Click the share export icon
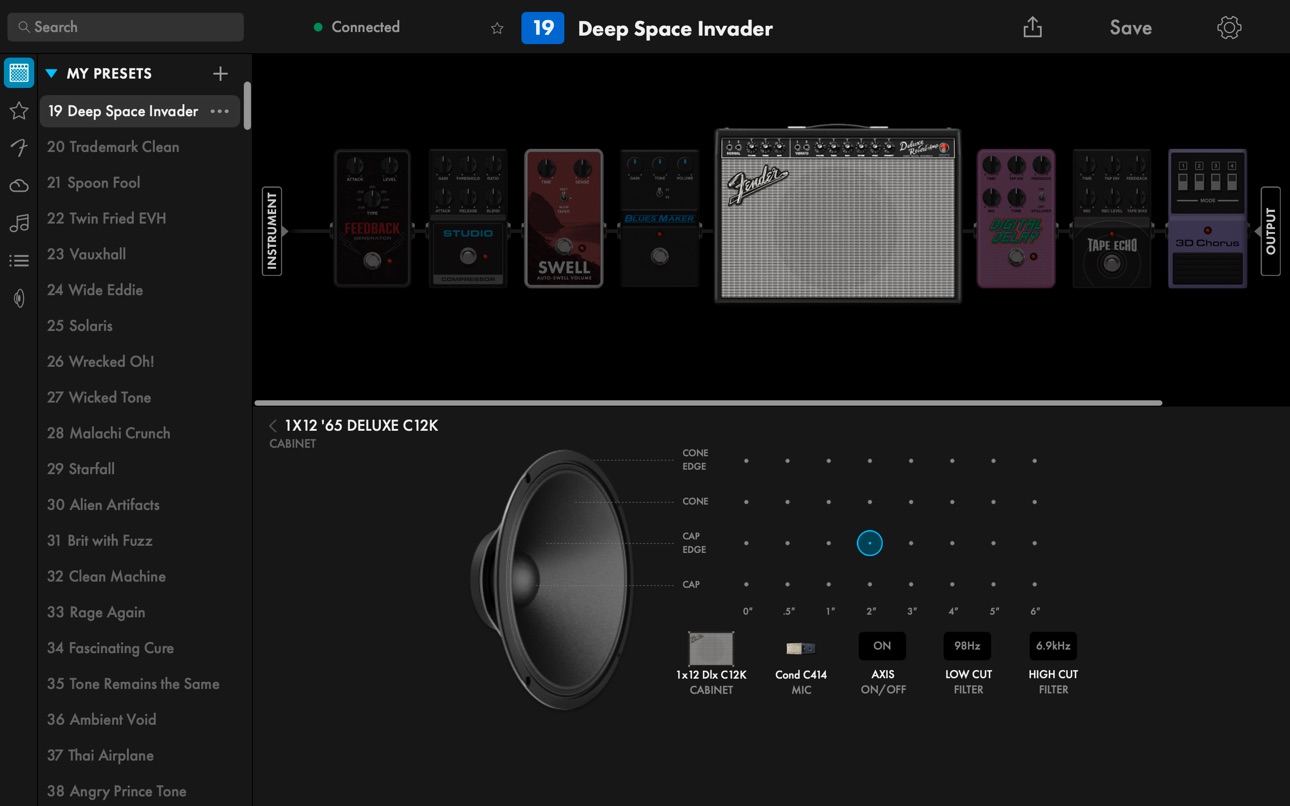The width and height of the screenshot is (1290, 806). [x=1033, y=27]
